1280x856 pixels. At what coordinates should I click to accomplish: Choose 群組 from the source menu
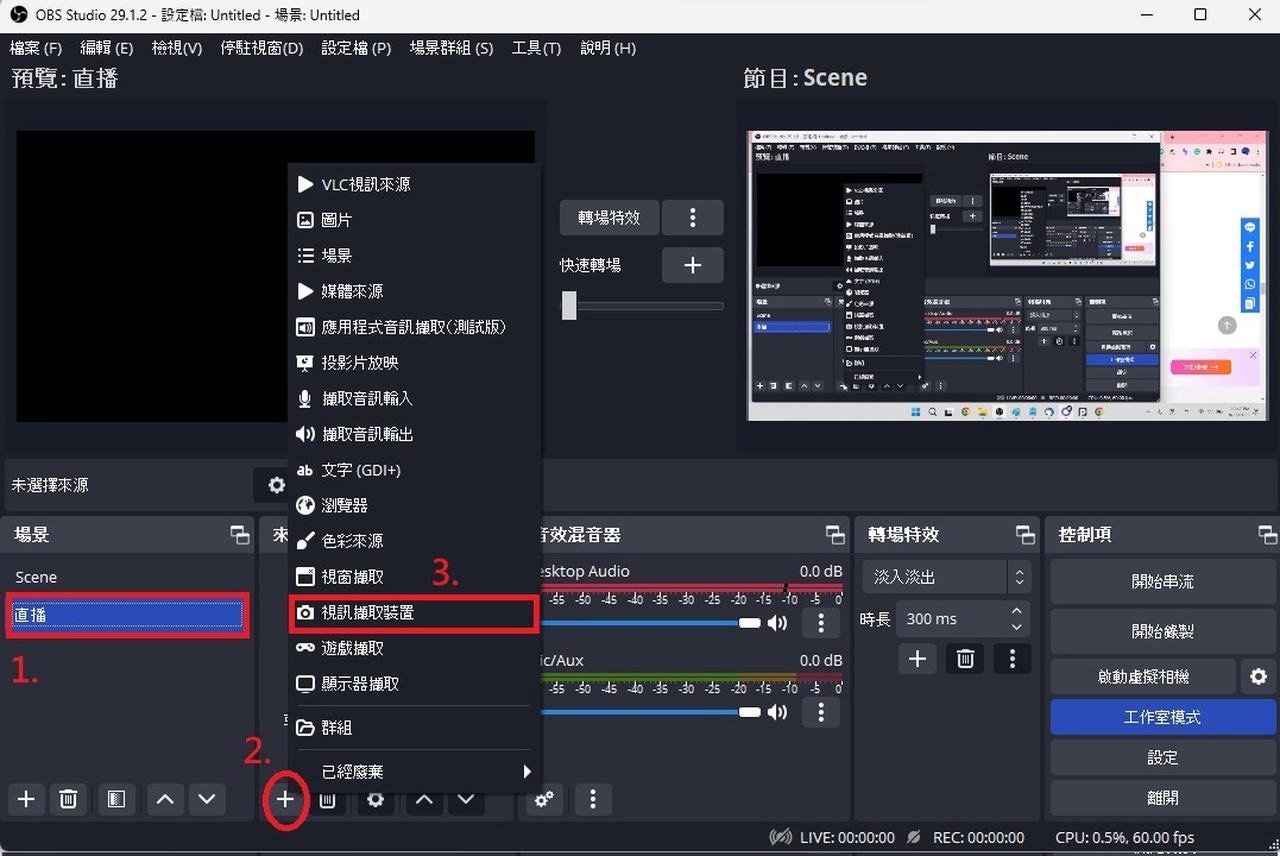pos(415,727)
